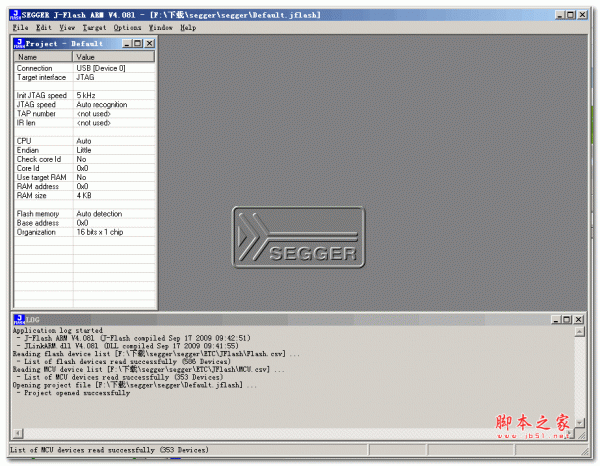Image resolution: width=600 pixels, height=466 pixels.
Task: Minimize the LOG window
Action: tap(556, 319)
